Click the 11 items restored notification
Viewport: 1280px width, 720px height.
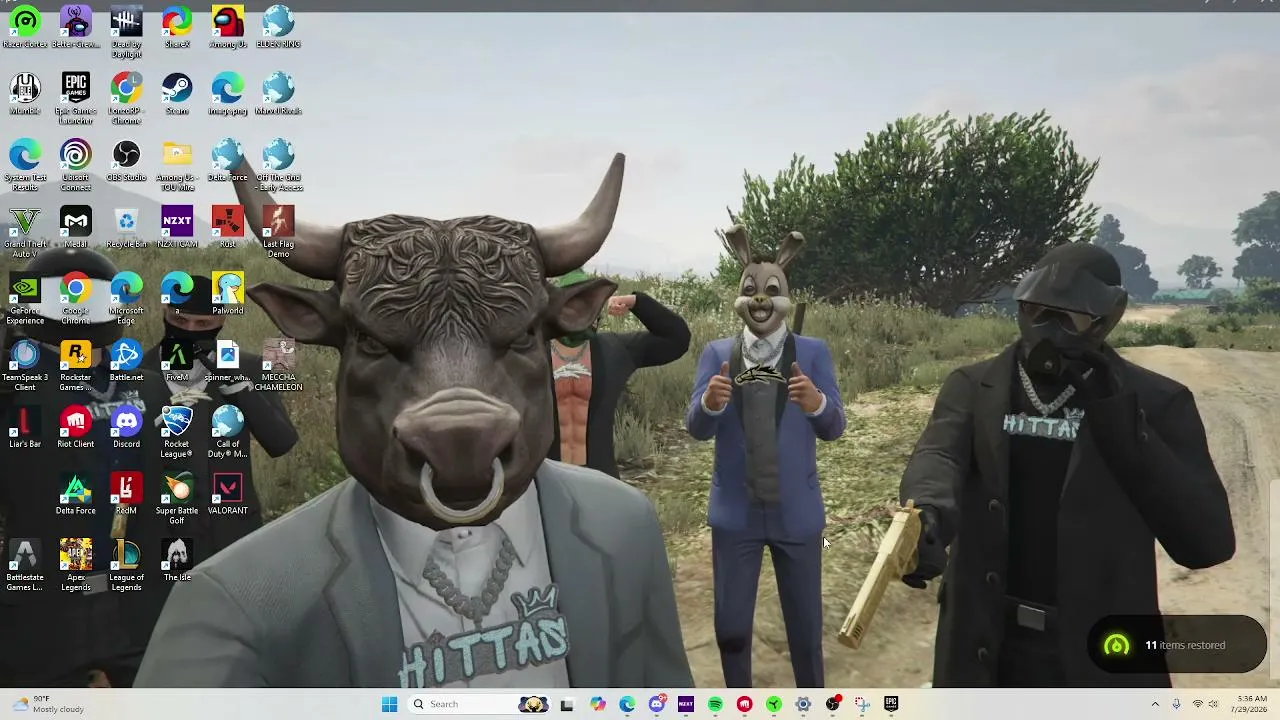pyautogui.click(x=1177, y=645)
